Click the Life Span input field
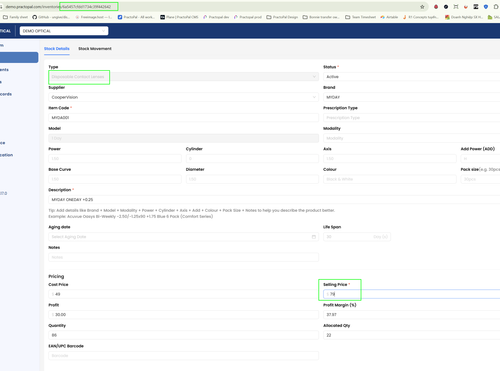 [x=357, y=237]
